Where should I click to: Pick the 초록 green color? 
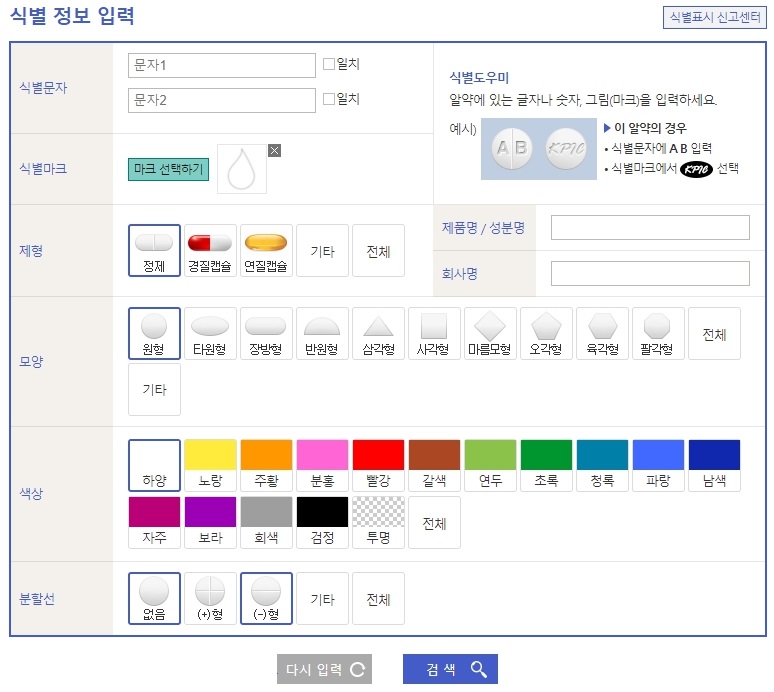click(546, 465)
